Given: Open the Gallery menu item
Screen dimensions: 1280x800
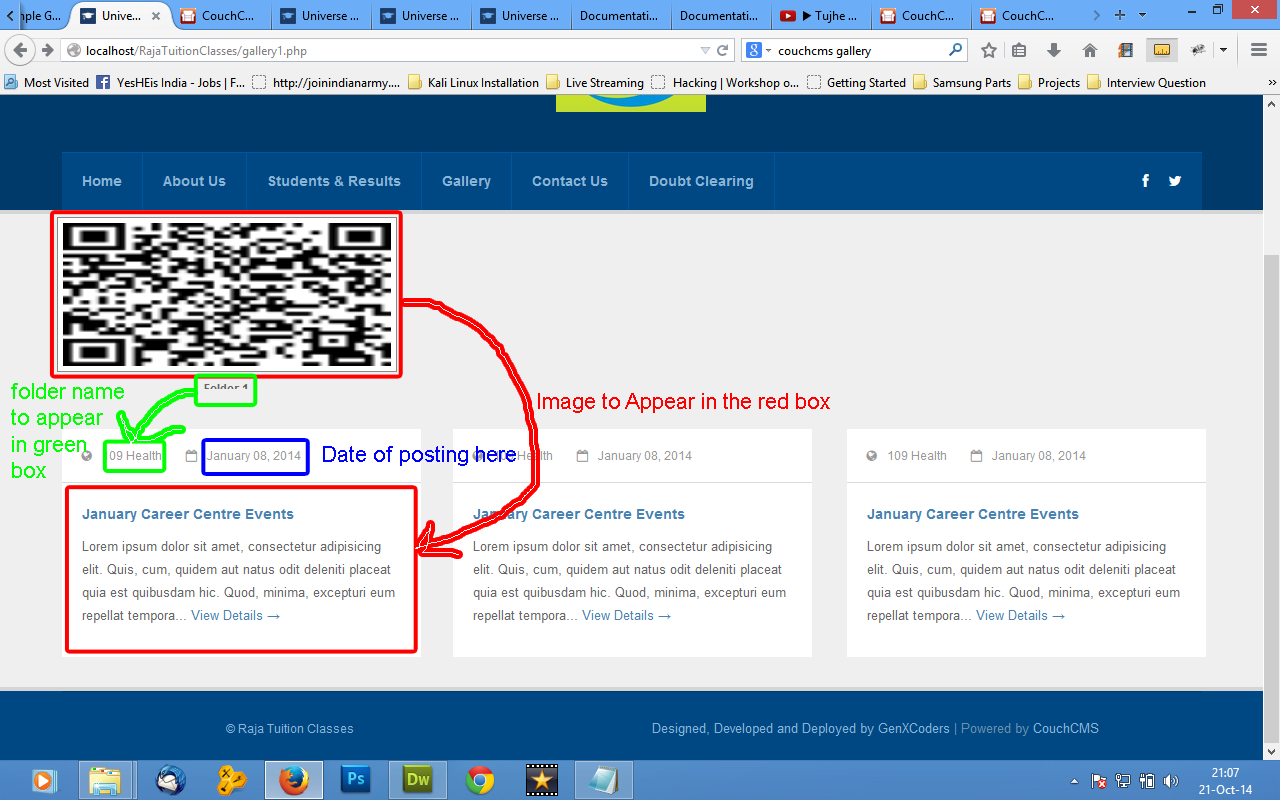Looking at the screenshot, I should click(466, 181).
